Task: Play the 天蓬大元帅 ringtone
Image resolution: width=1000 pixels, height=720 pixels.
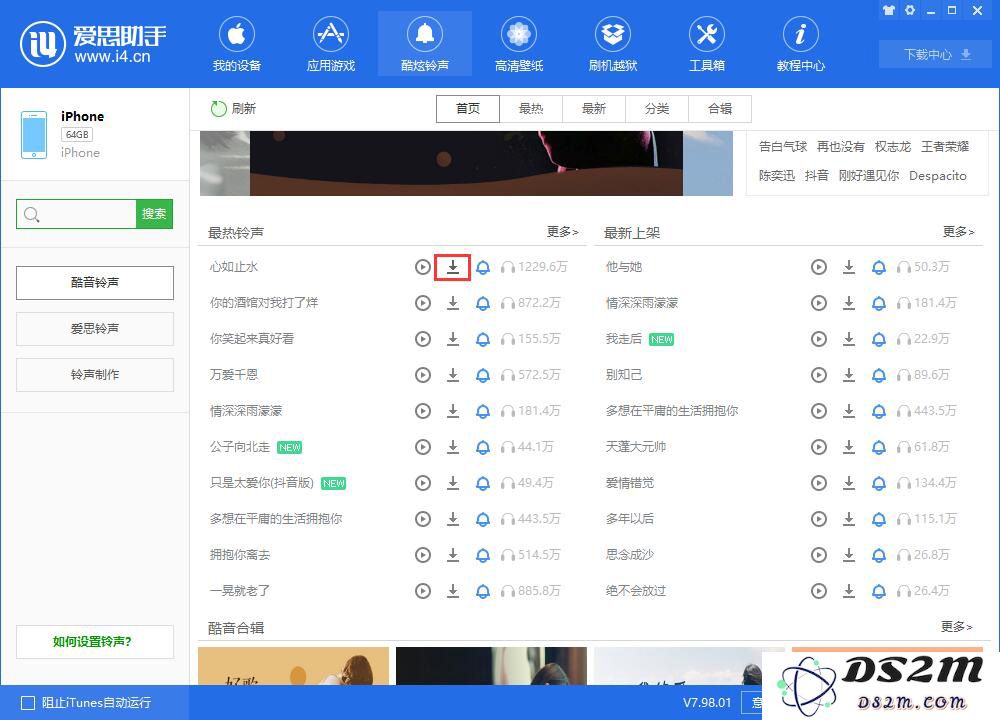Action: [x=819, y=447]
